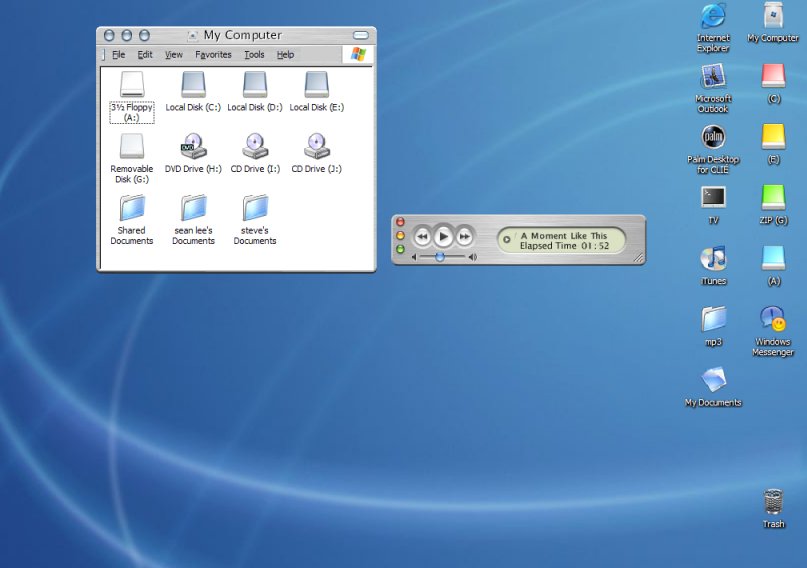Click the resize grip on media player

pos(638,258)
